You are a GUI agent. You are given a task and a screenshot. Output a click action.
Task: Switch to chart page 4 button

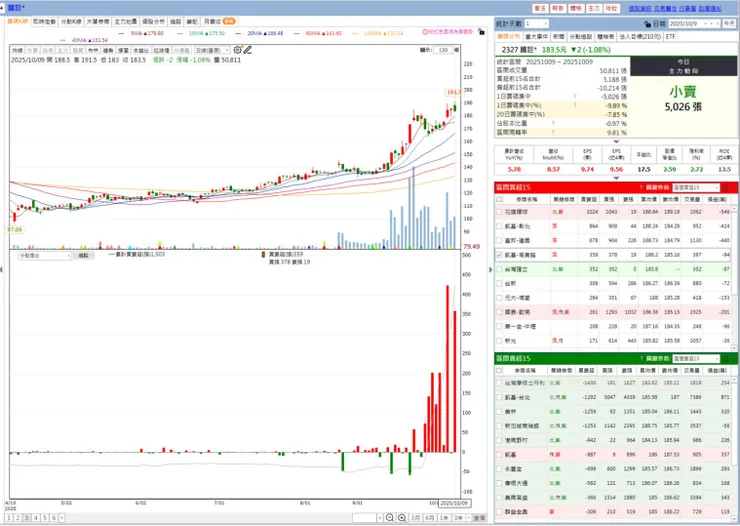[36, 518]
